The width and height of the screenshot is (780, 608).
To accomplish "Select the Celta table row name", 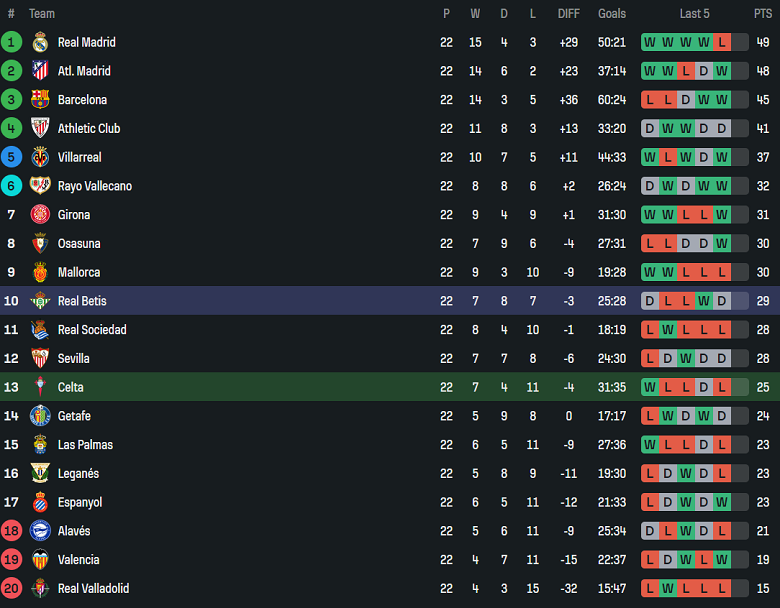I will (71, 387).
